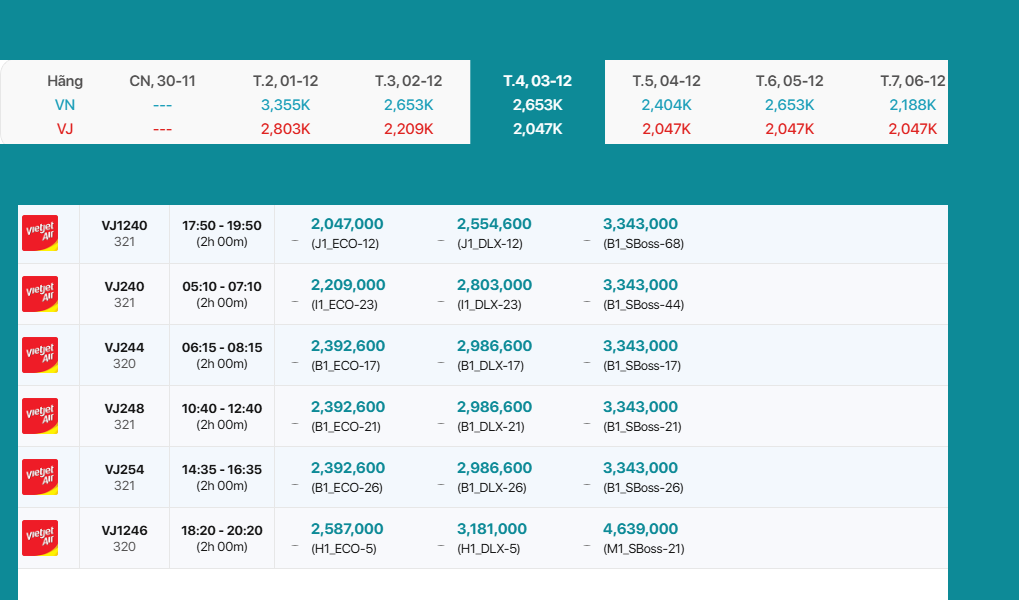Click the Vietjet Air logo for flight VJ254
This screenshot has width=1019, height=600.
(40, 477)
